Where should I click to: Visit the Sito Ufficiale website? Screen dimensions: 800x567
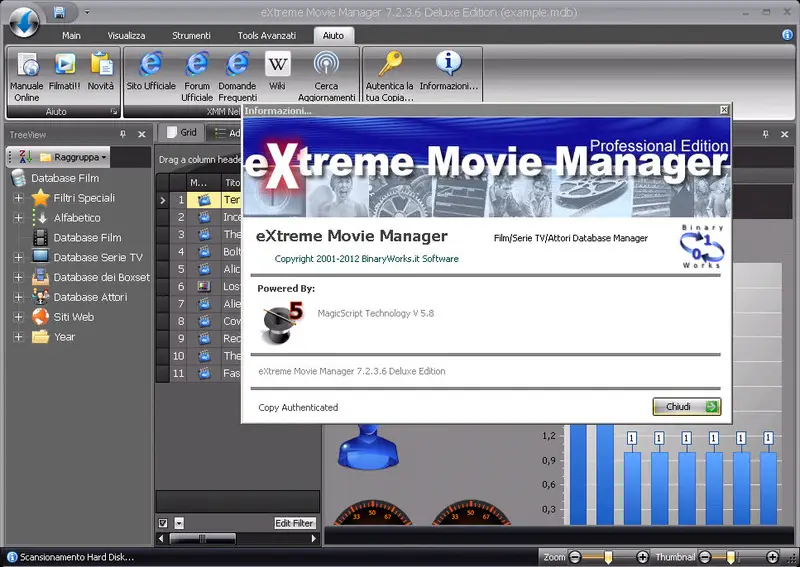(151, 71)
